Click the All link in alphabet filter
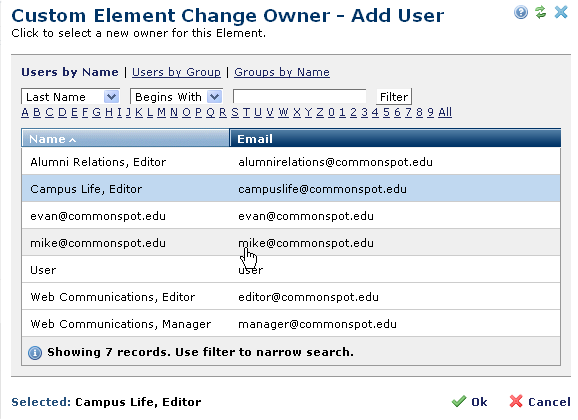 point(445,112)
